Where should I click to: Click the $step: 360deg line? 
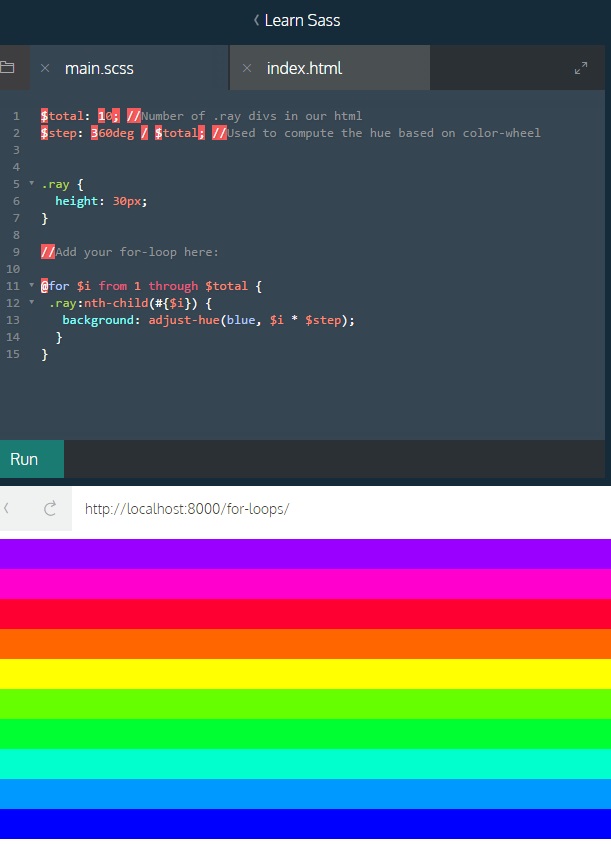tap(290, 133)
